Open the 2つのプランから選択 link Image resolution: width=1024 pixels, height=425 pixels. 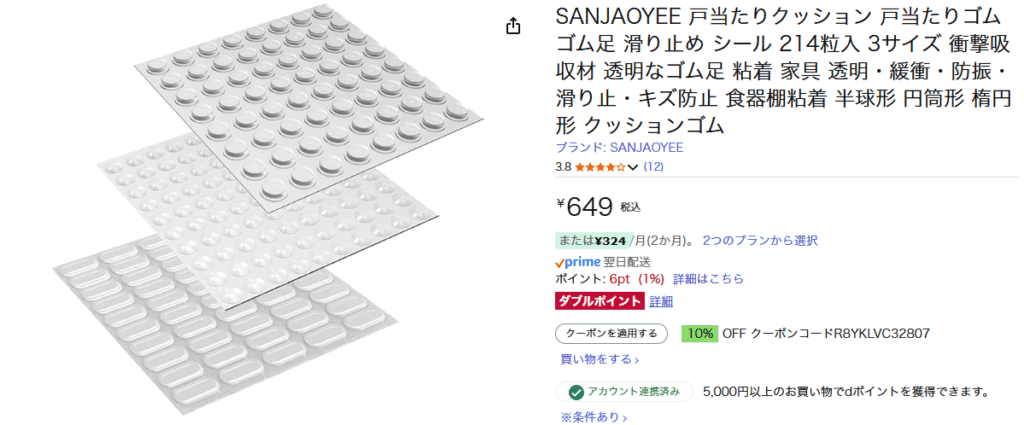[760, 240]
